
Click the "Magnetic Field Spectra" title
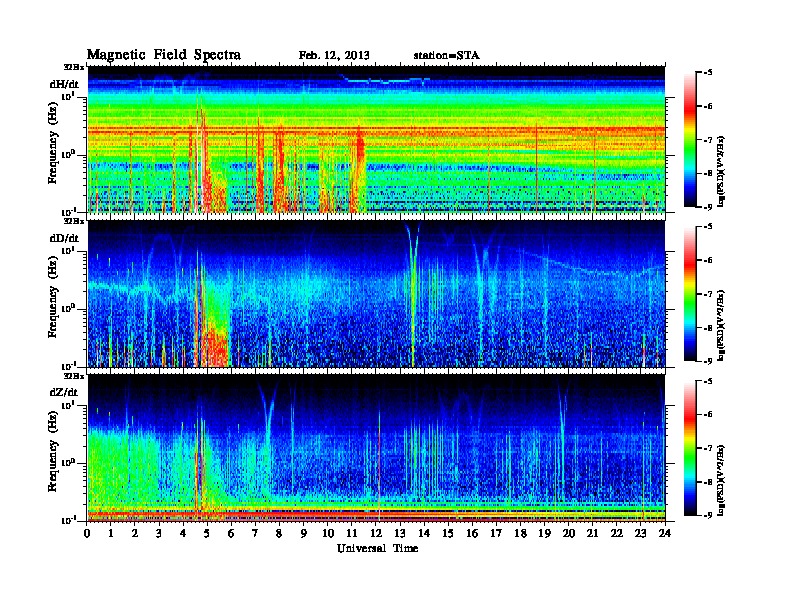164,55
